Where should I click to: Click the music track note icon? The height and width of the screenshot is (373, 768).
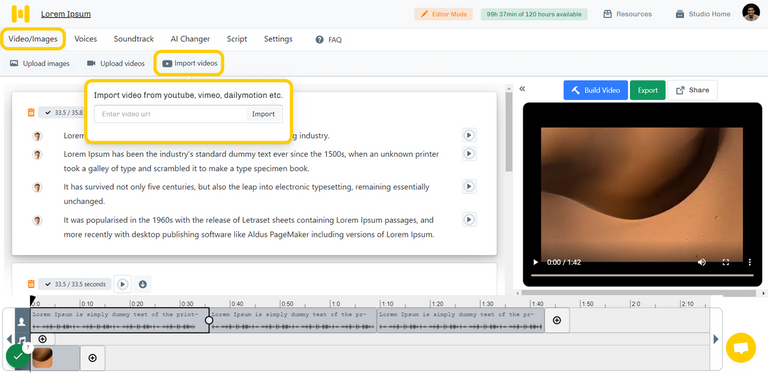tap(22, 339)
